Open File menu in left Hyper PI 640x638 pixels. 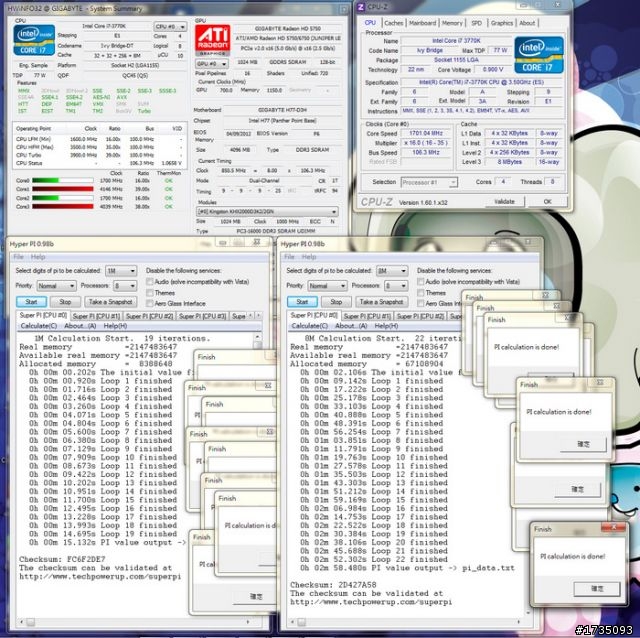tap(18, 257)
